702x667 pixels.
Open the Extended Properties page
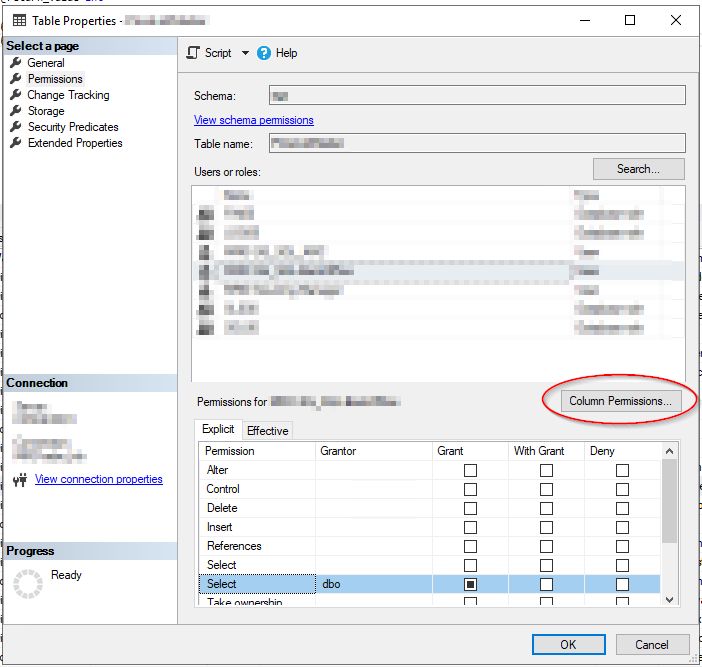75,143
